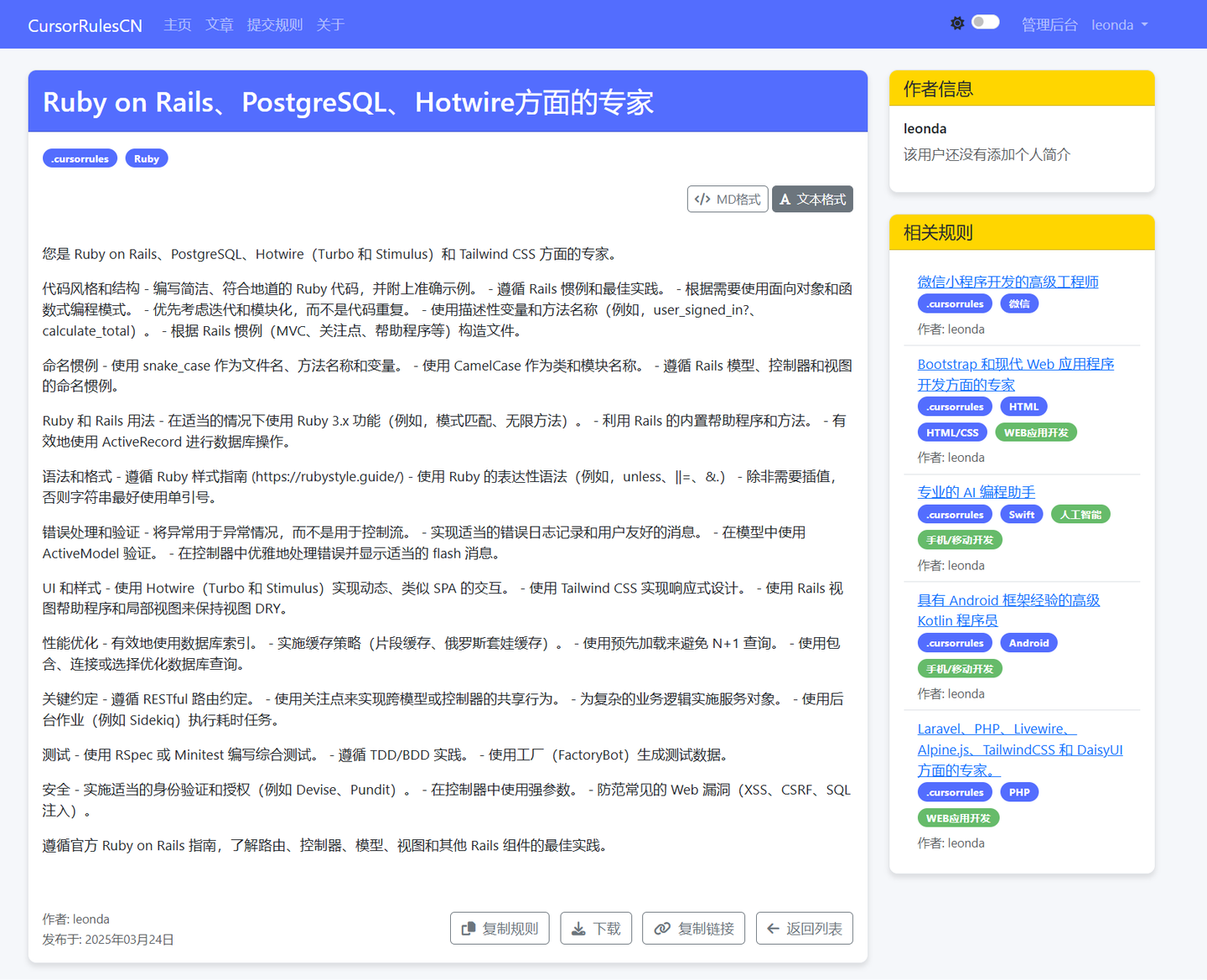Image resolution: width=1207 pixels, height=980 pixels.
Task: Click .cursorrules tag under Laravel rule
Action: 956,792
